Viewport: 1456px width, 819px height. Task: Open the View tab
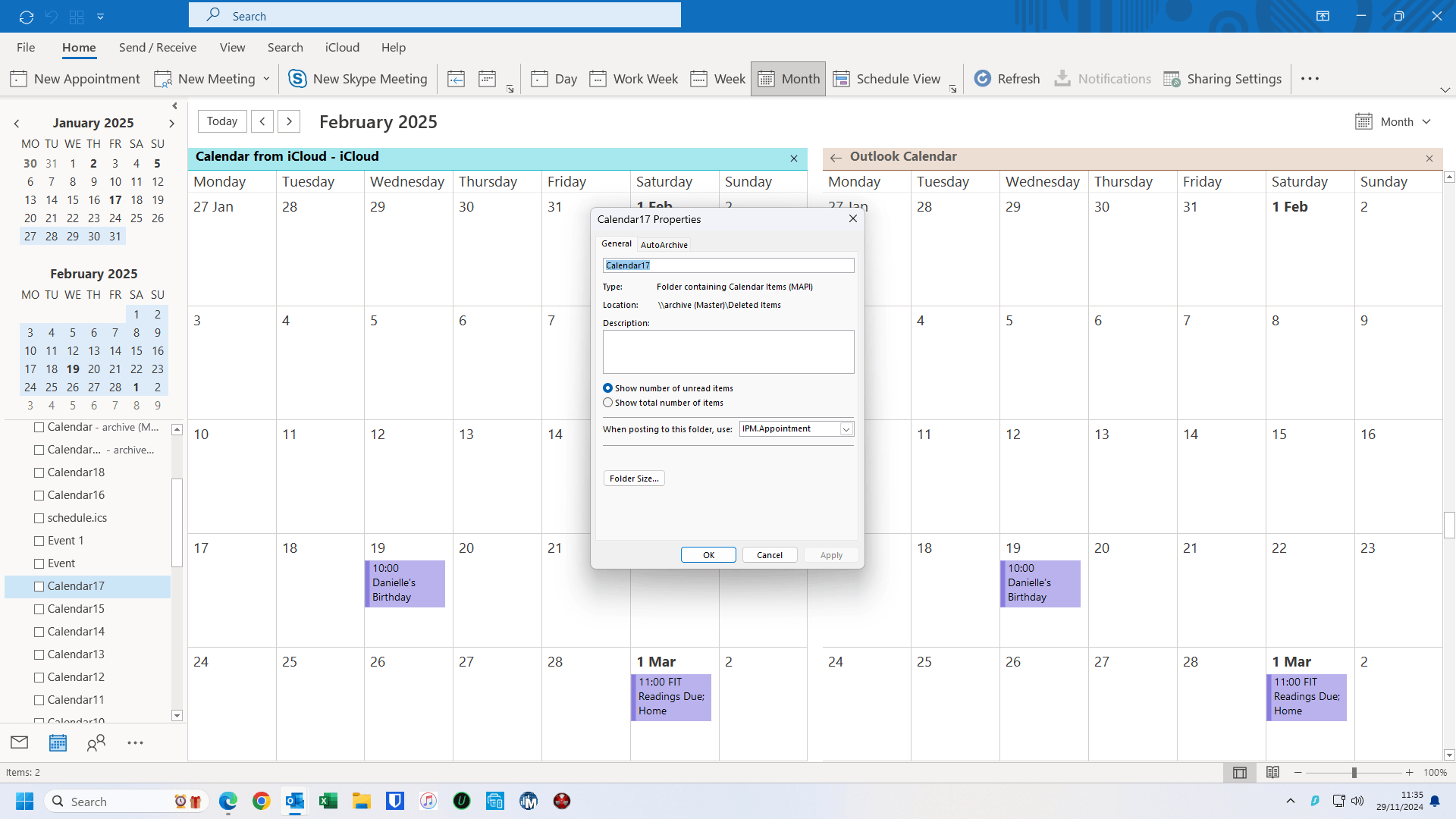click(x=232, y=47)
